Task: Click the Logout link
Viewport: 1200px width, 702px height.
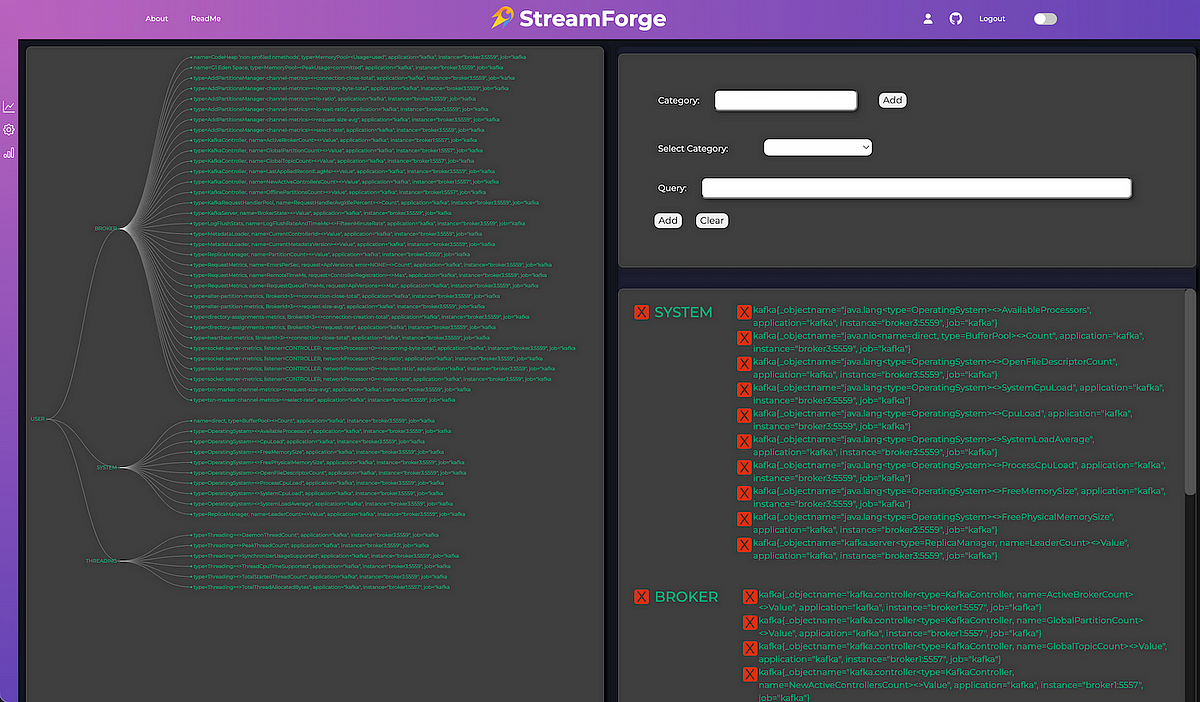Action: pyautogui.click(x=992, y=19)
